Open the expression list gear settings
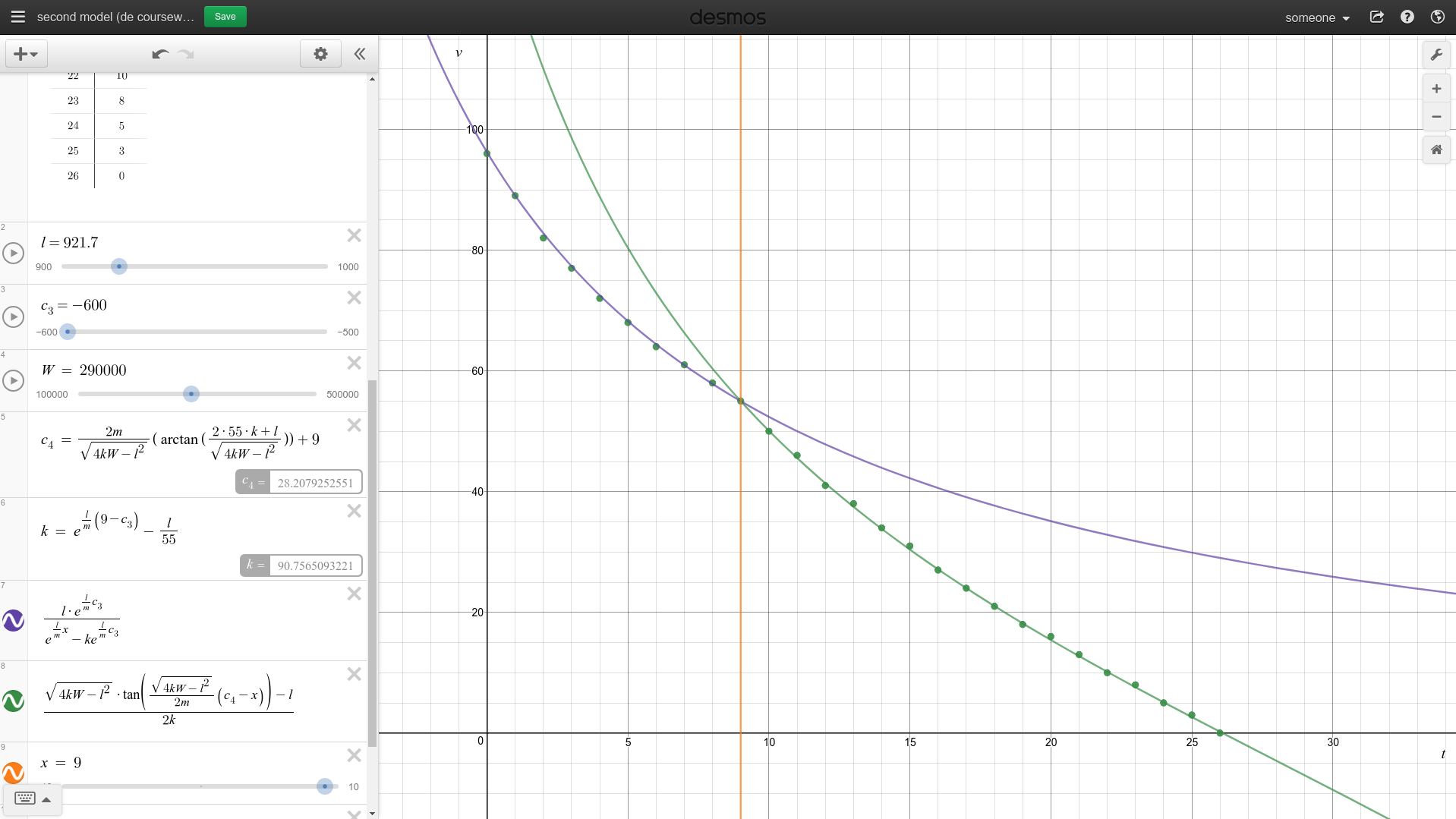 click(320, 54)
